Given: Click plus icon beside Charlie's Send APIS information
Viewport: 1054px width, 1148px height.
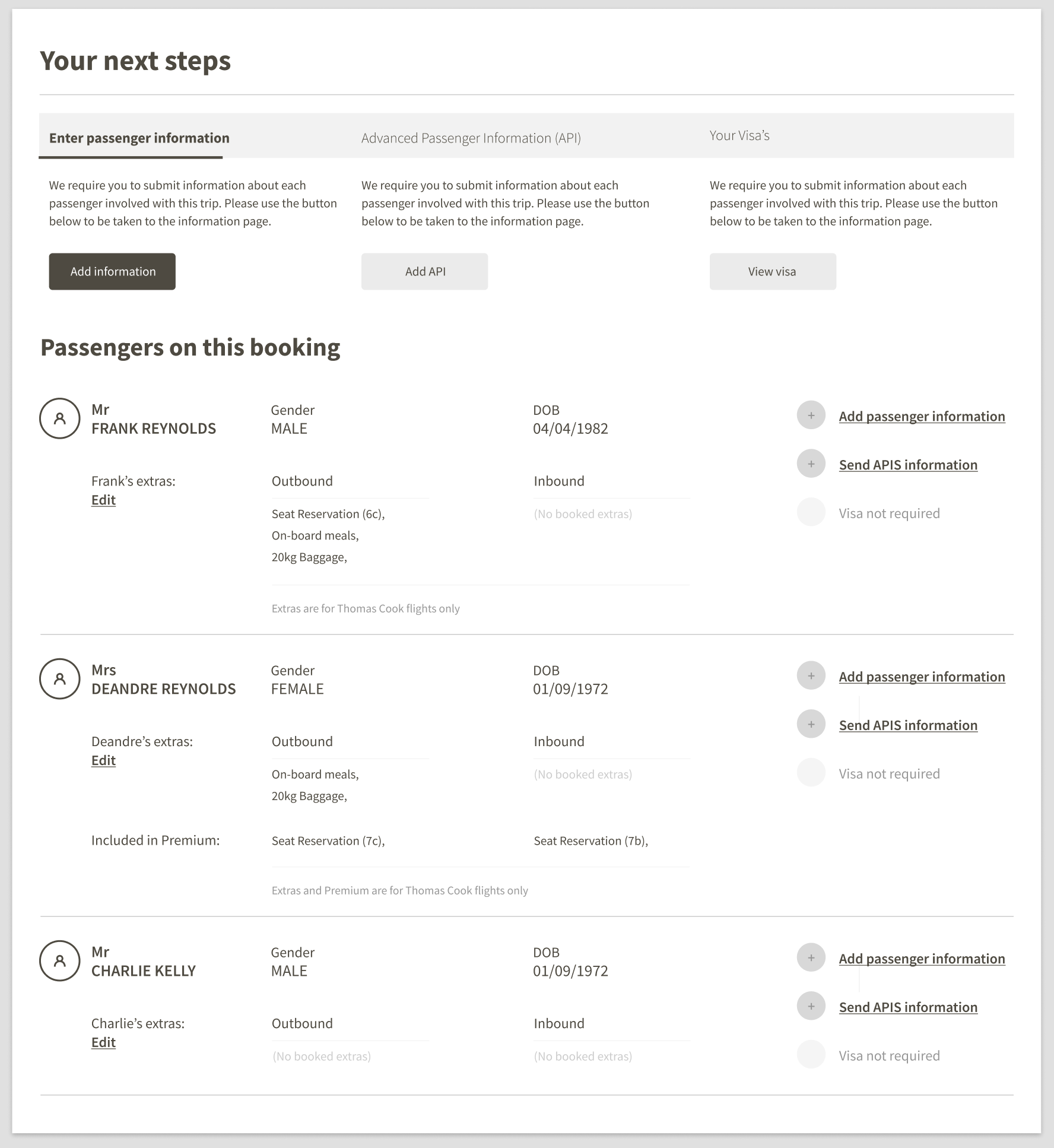Looking at the screenshot, I should click(x=811, y=1007).
